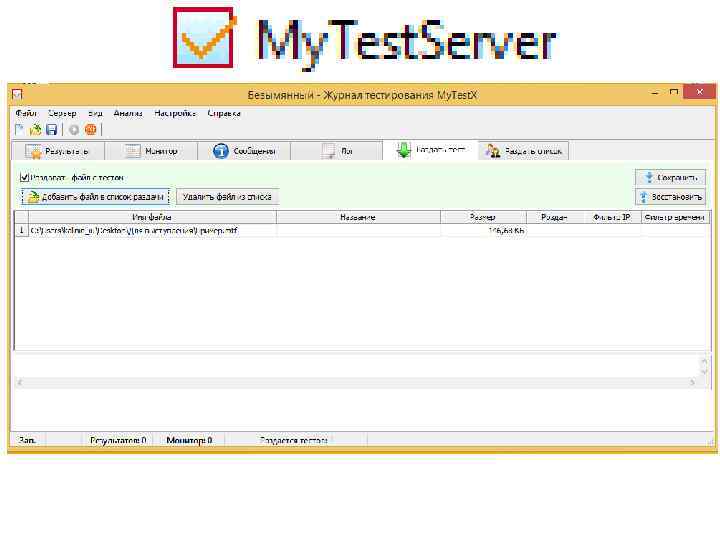720x540 pixels.
Task: Click the gray round toolbar icon
Action: click(x=73, y=130)
